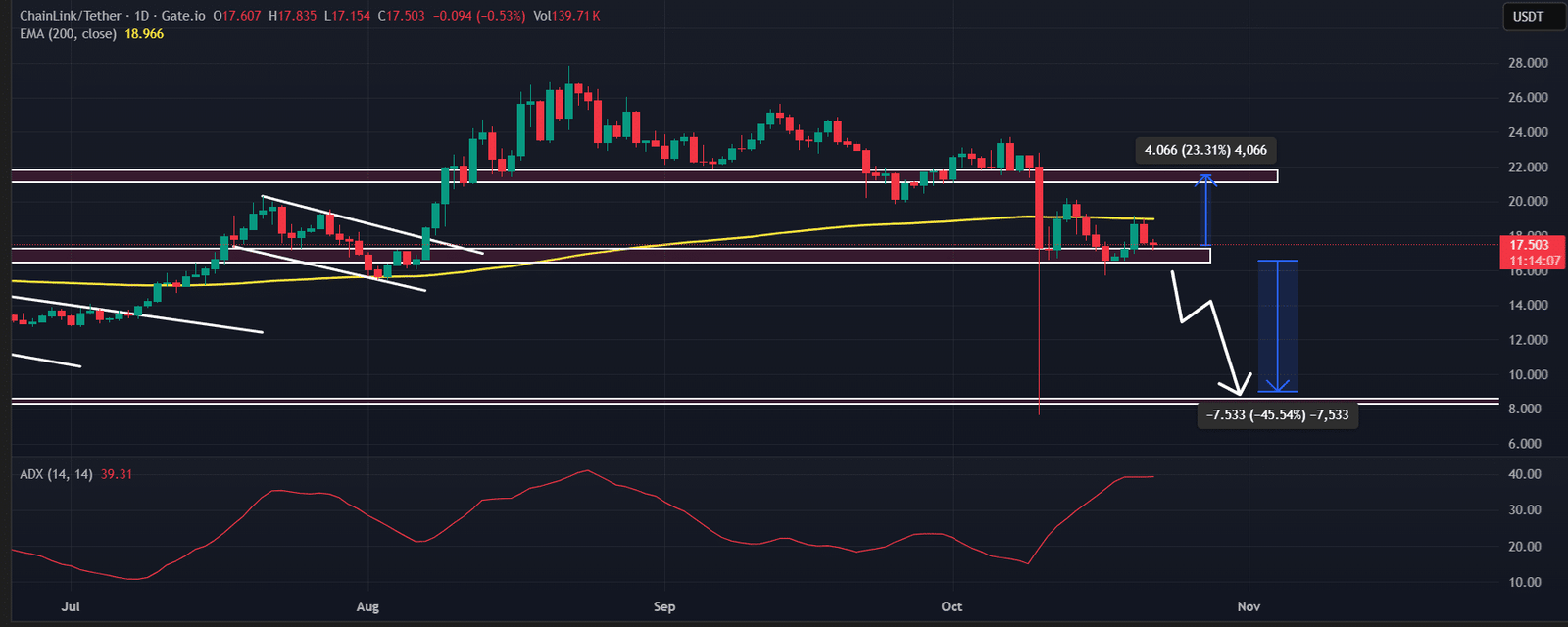This screenshot has width=1568, height=627.
Task: Click the current price label 17.503
Action: tap(1529, 245)
